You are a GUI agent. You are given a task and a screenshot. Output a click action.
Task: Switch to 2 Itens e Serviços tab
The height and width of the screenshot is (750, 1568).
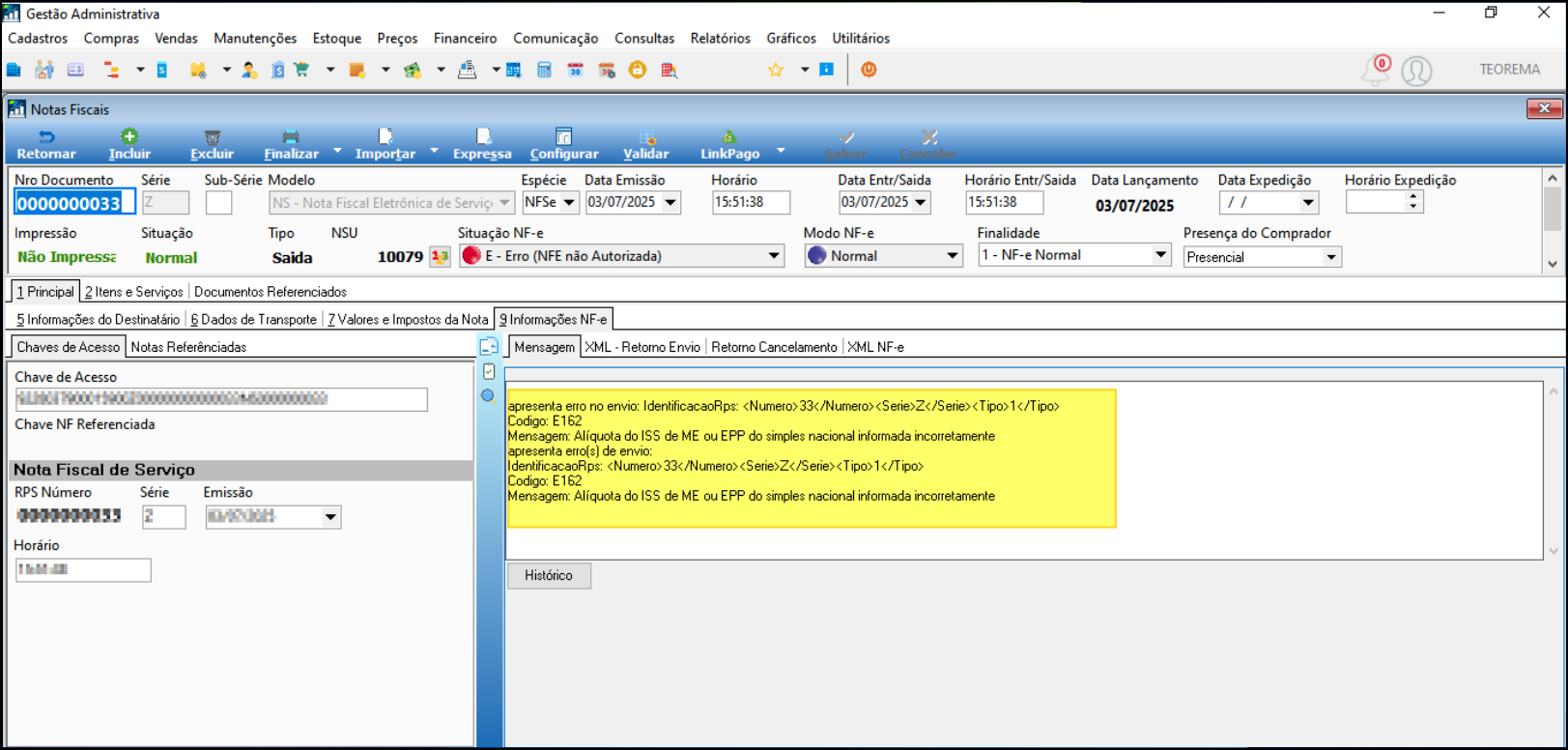(133, 292)
